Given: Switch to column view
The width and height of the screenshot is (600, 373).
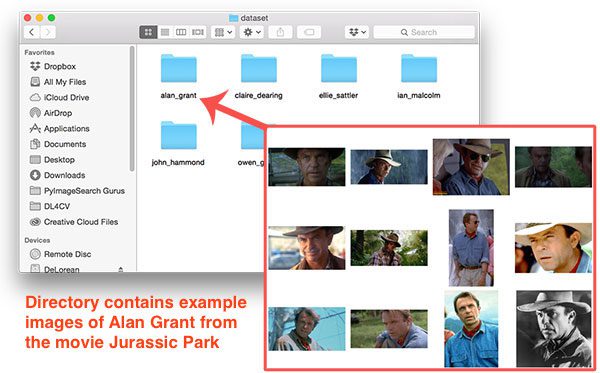Looking at the screenshot, I should click(x=181, y=32).
